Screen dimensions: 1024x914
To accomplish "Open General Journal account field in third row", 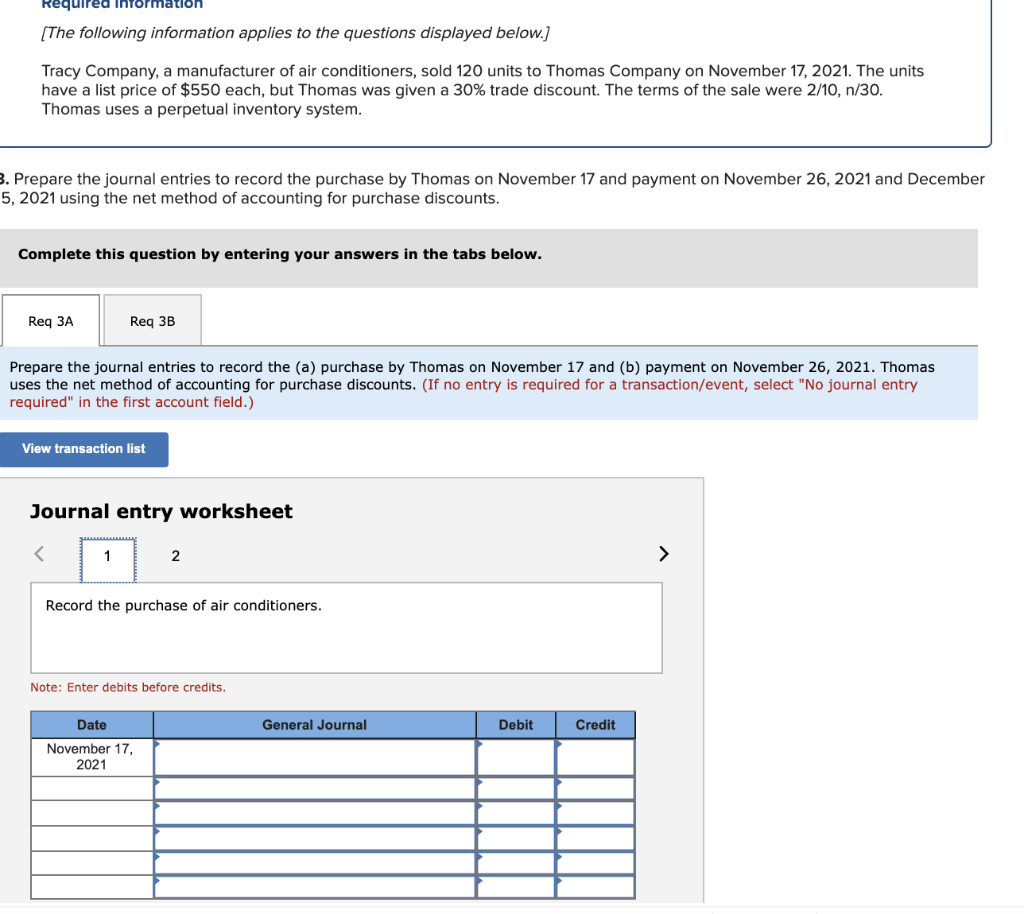I will pos(314,813).
